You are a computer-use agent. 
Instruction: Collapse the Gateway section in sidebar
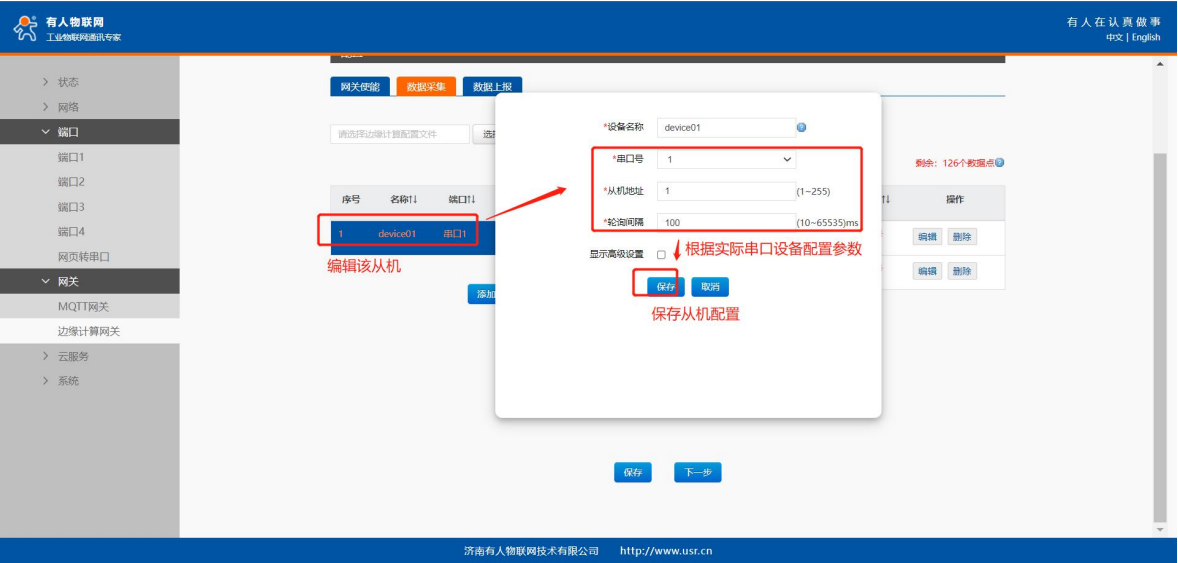[68, 282]
